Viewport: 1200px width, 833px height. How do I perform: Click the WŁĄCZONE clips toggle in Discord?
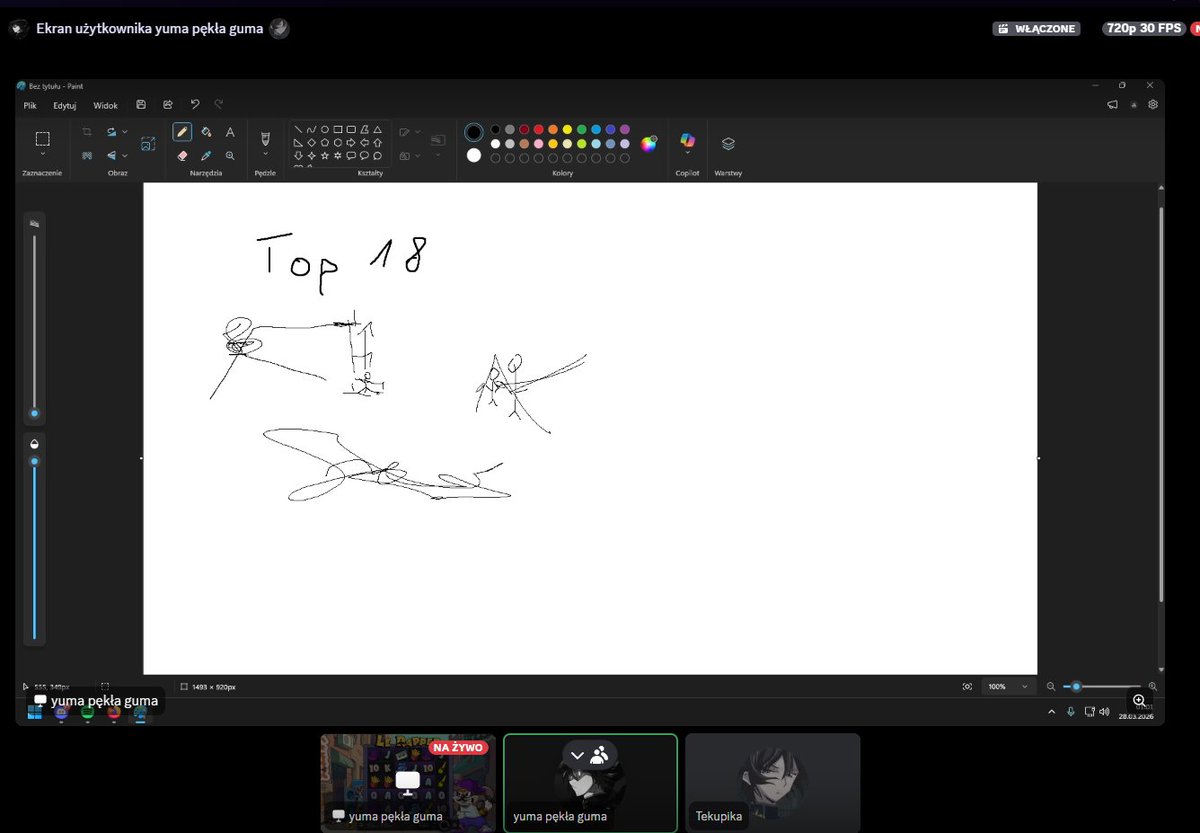tap(1036, 29)
